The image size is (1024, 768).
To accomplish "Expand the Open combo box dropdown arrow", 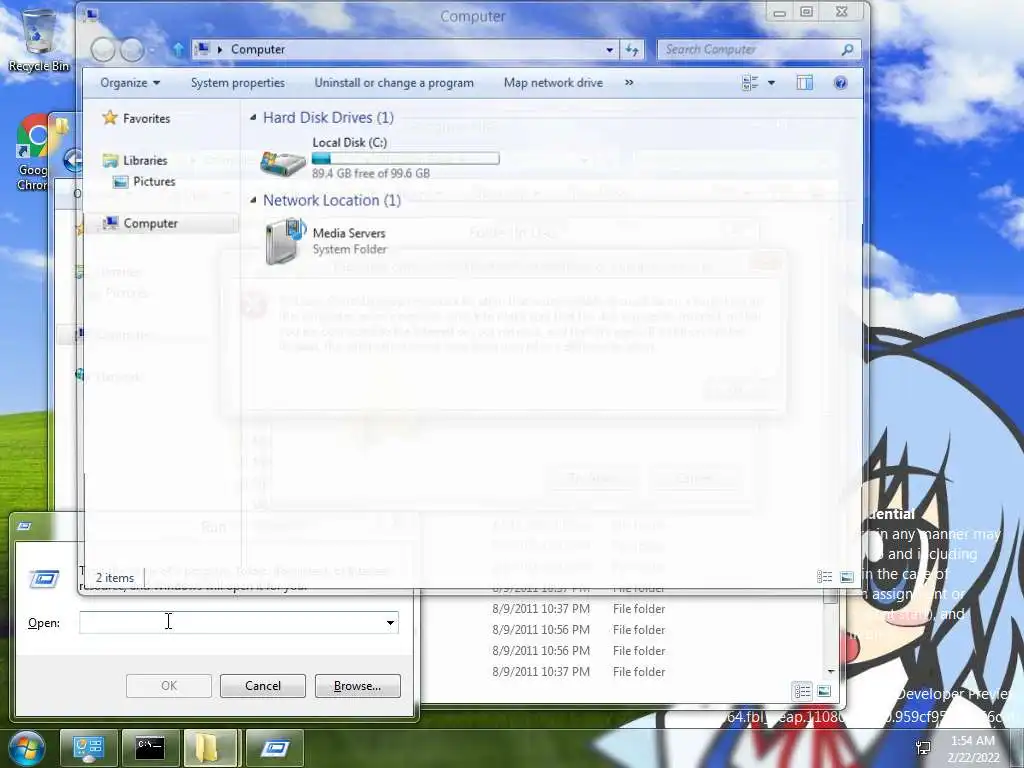I will coord(390,622).
